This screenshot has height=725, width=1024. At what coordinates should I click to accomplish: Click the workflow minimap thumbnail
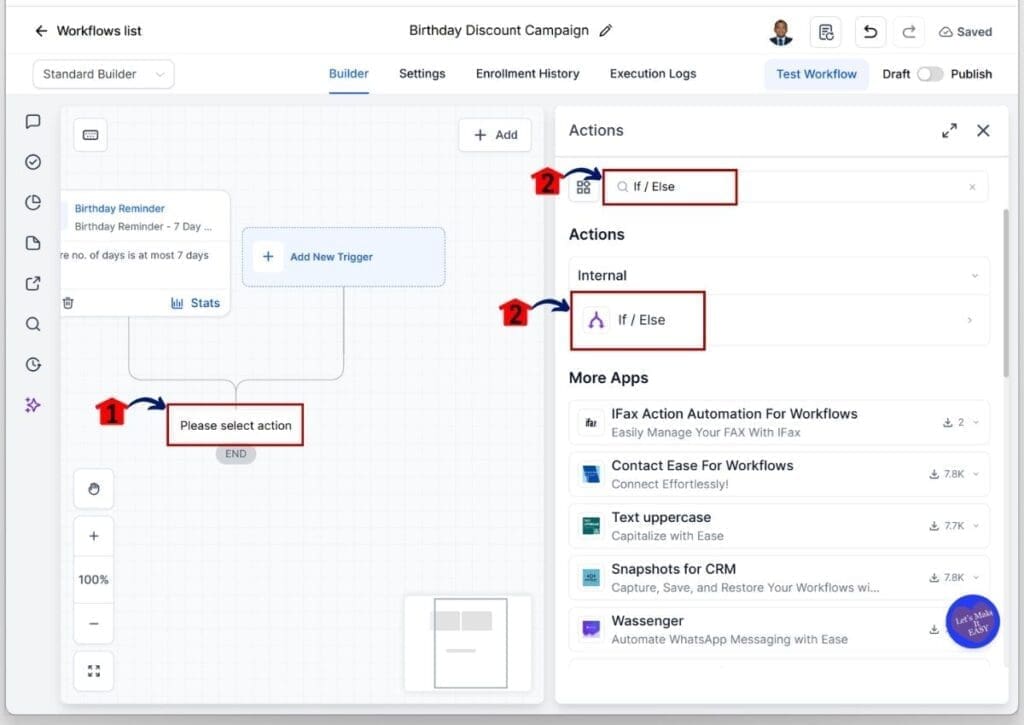coord(468,643)
